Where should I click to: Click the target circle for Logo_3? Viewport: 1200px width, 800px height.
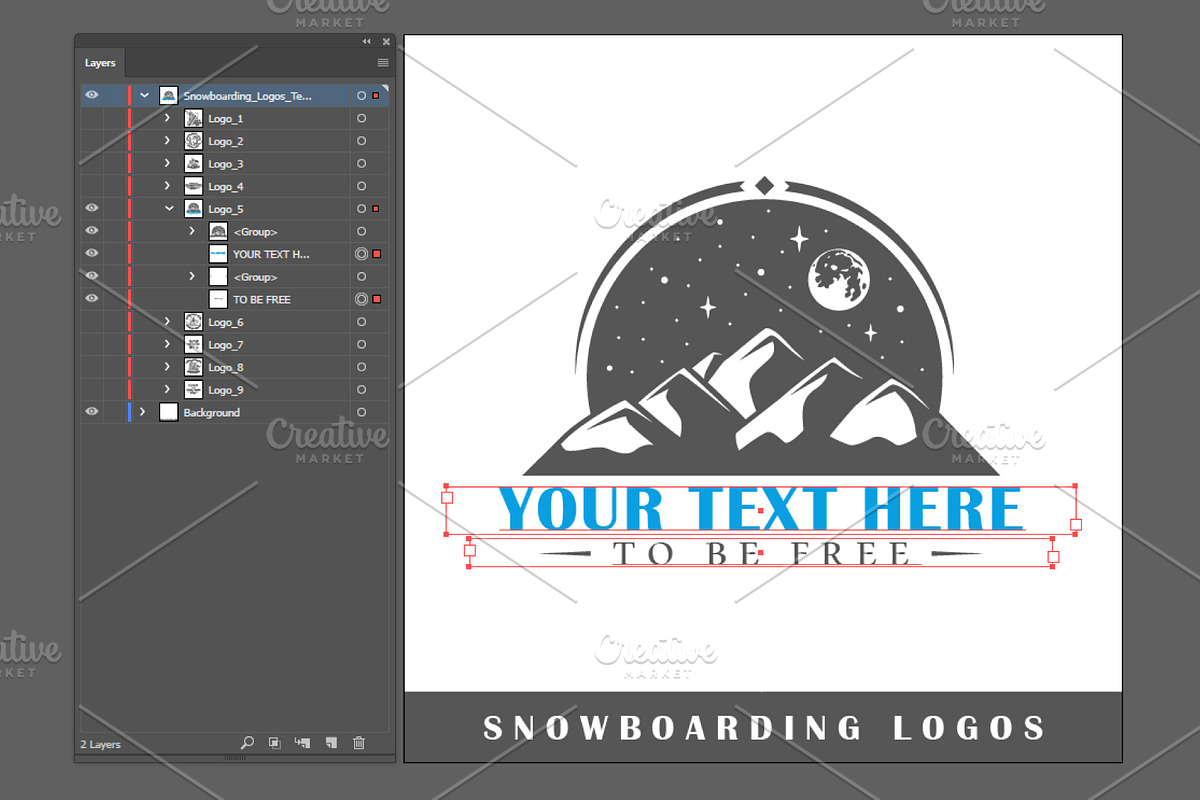tap(361, 164)
